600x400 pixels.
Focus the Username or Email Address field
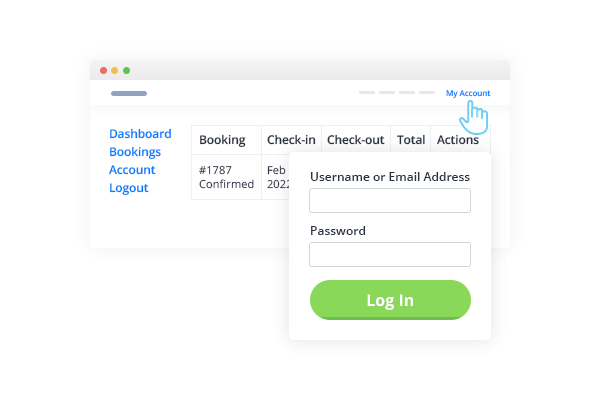390,200
